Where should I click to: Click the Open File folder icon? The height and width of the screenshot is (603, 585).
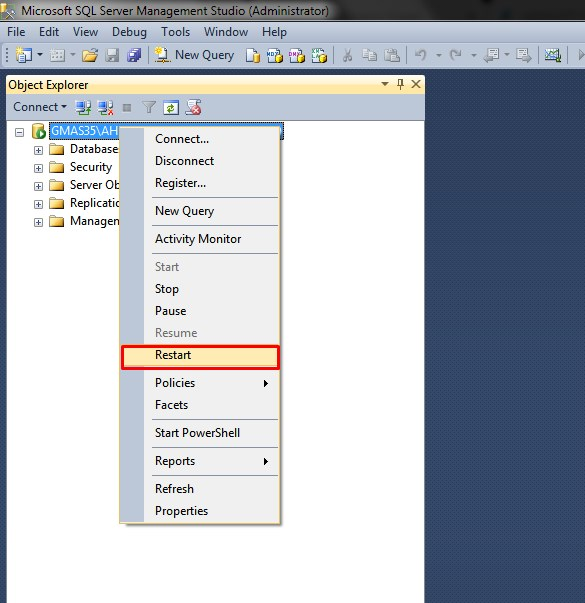tap(90, 55)
